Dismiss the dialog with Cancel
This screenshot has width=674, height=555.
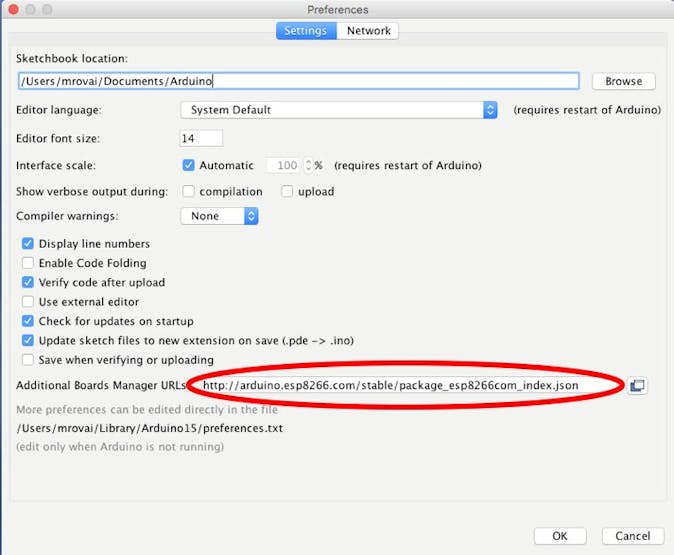(633, 536)
